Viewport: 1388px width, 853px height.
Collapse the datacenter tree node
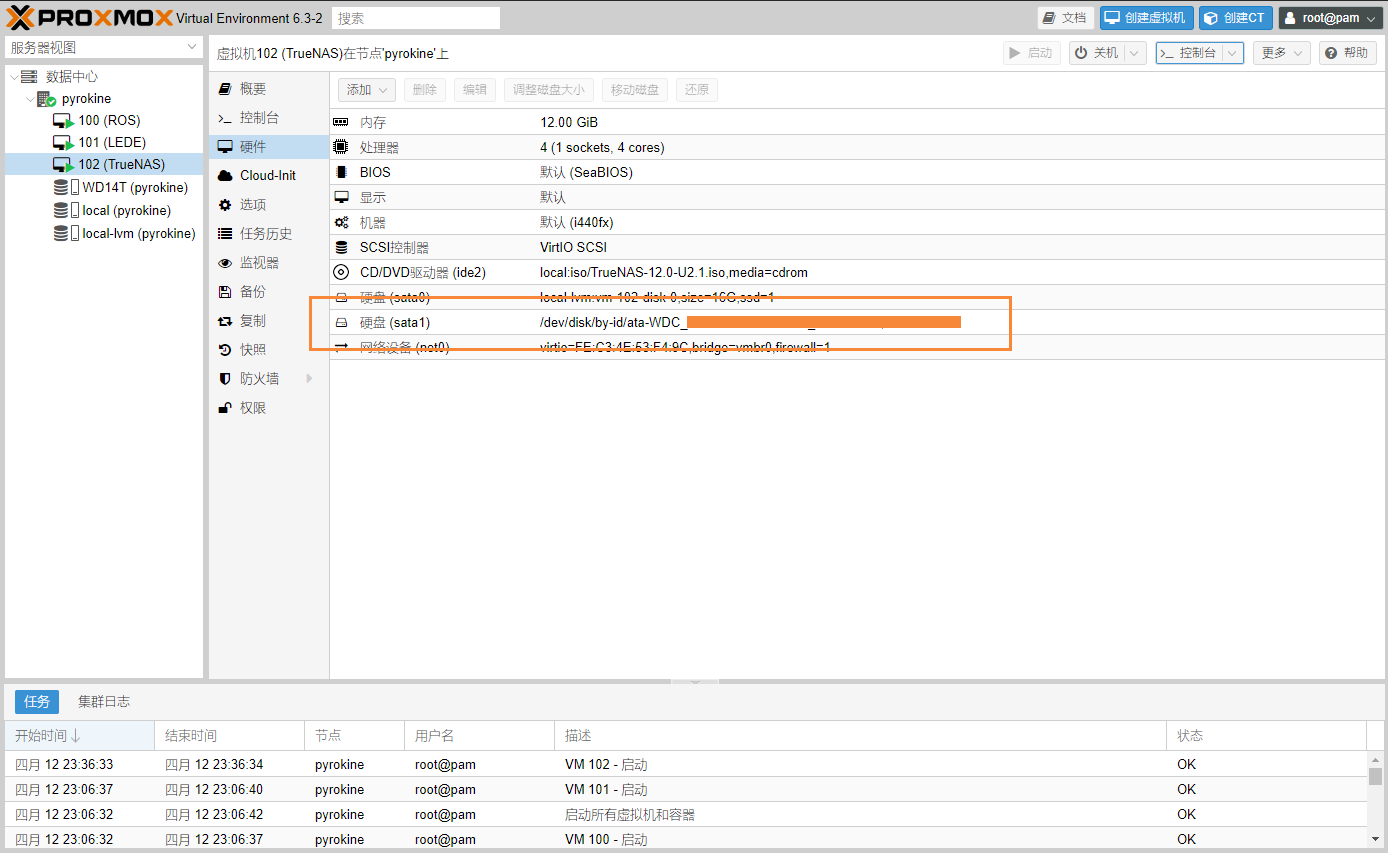pos(13,77)
